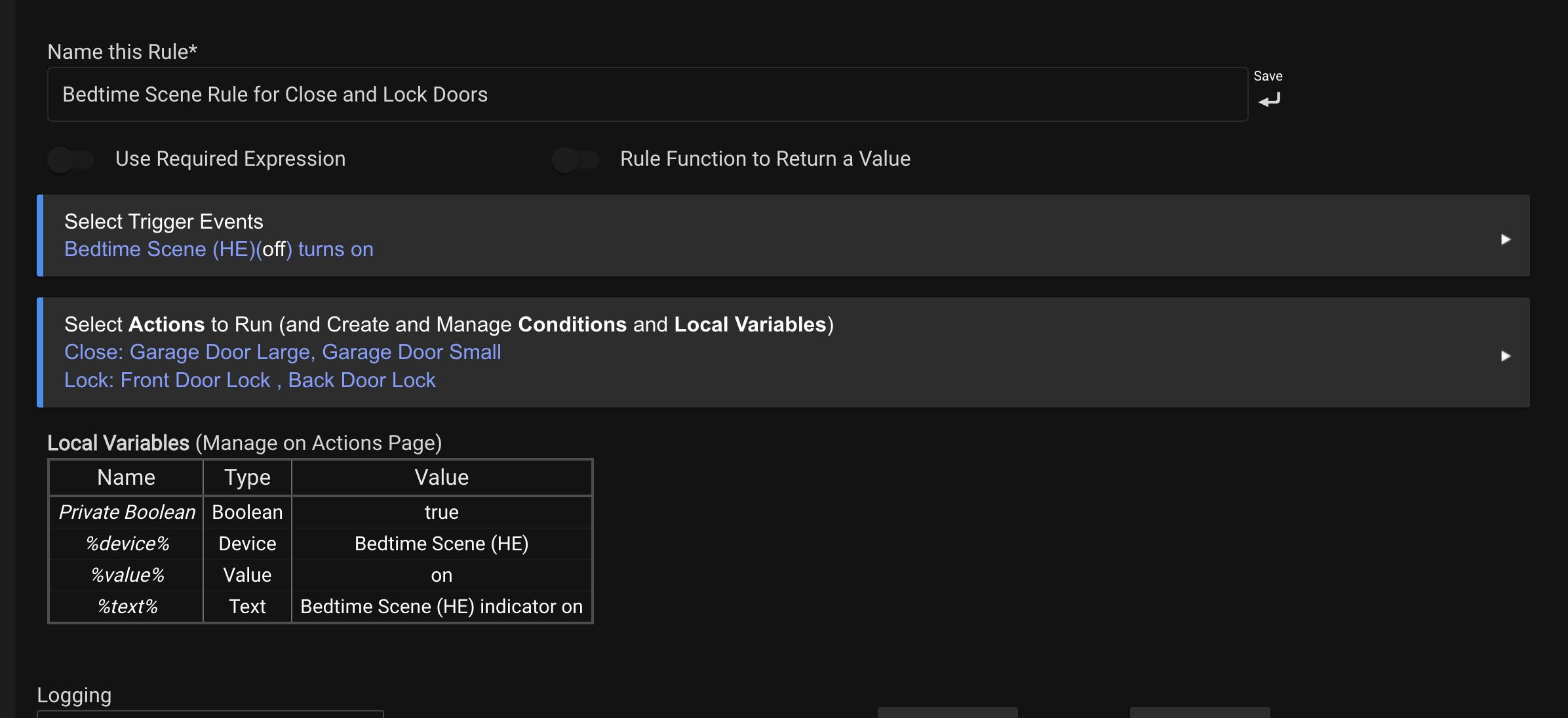Click the %text% variable name cell
Viewport: 1568px width, 718px height.
coord(127,607)
